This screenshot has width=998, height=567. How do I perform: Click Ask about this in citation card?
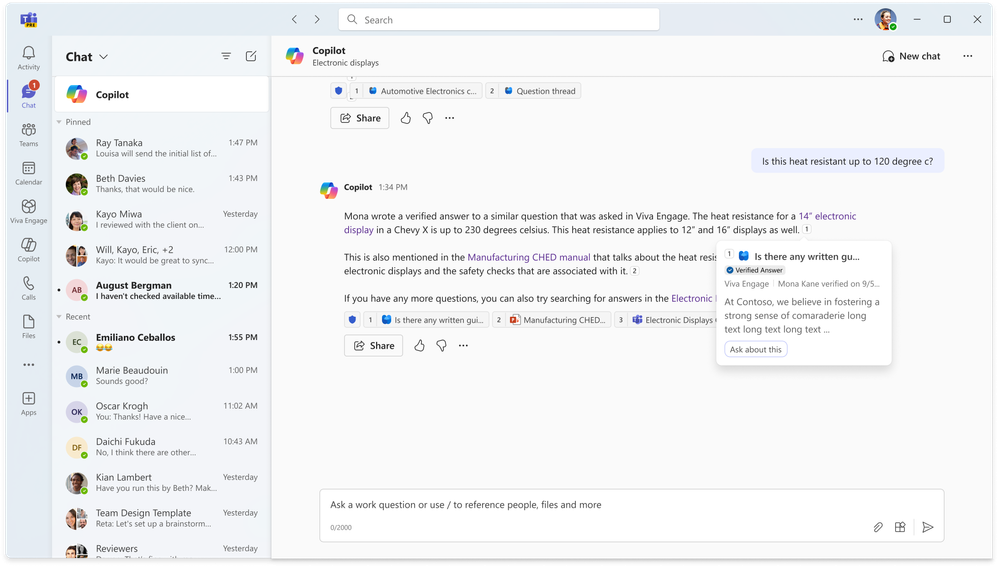[756, 349]
